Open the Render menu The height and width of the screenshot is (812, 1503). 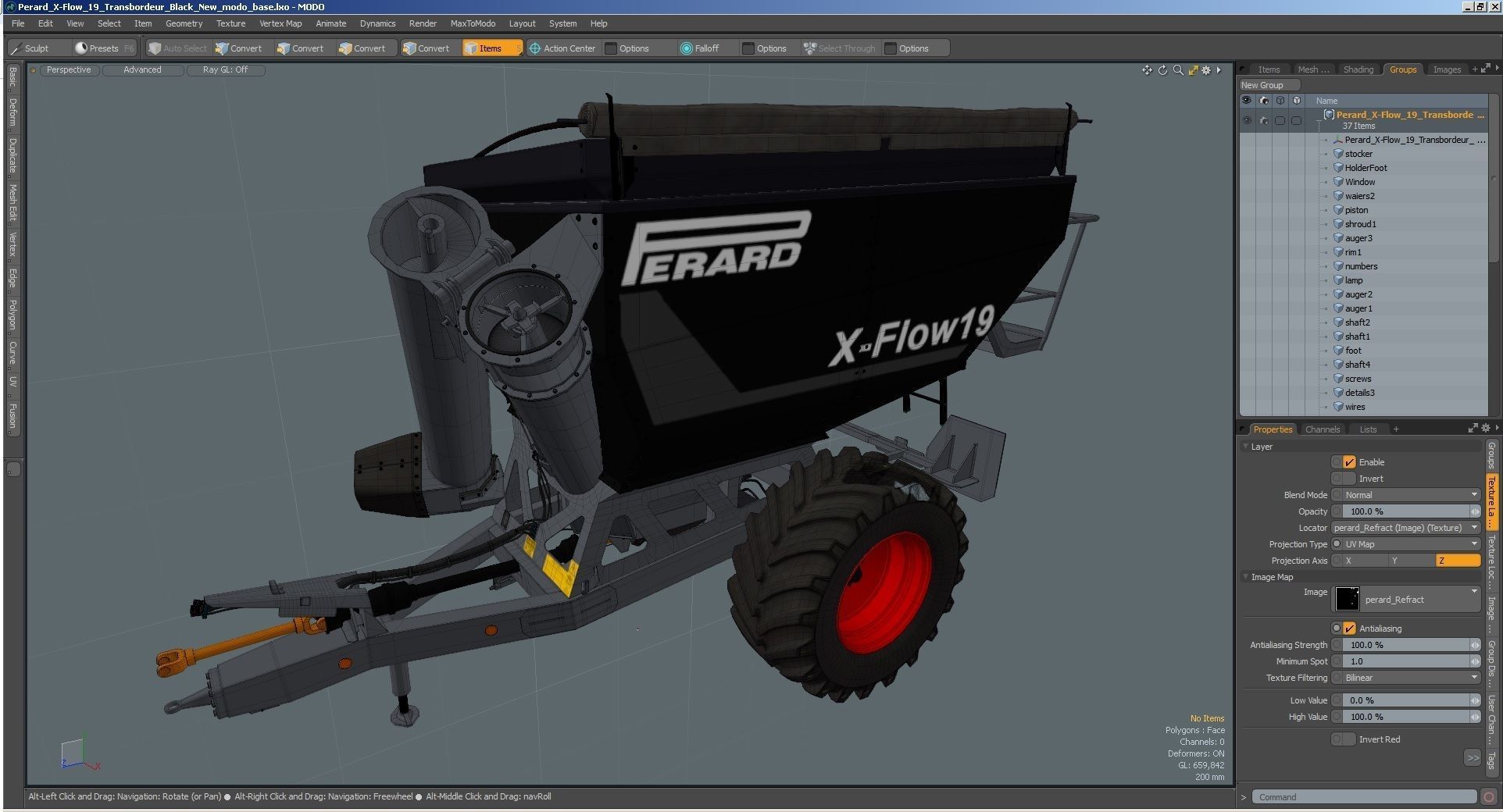[x=423, y=23]
